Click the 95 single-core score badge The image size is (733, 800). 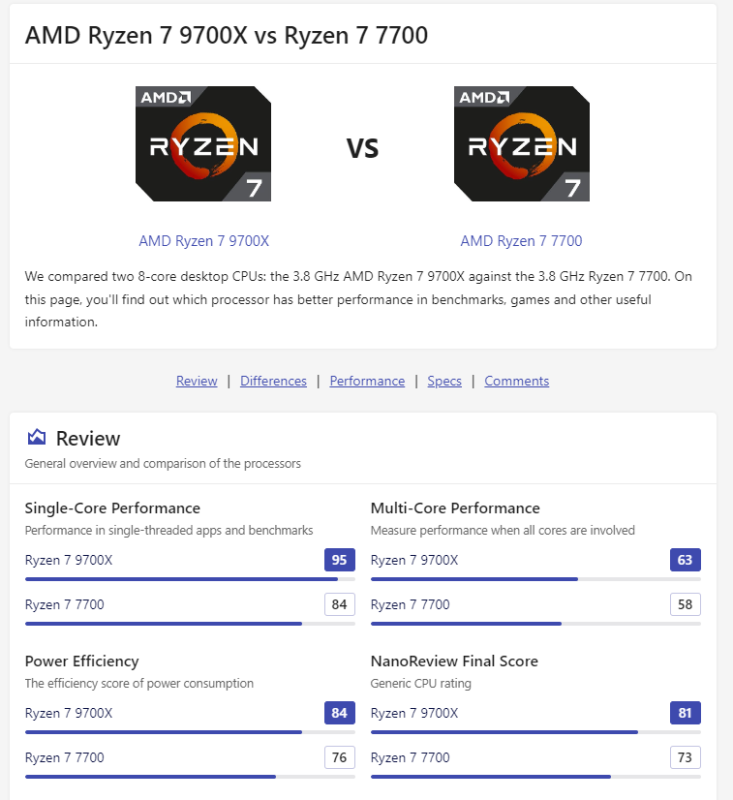click(339, 560)
